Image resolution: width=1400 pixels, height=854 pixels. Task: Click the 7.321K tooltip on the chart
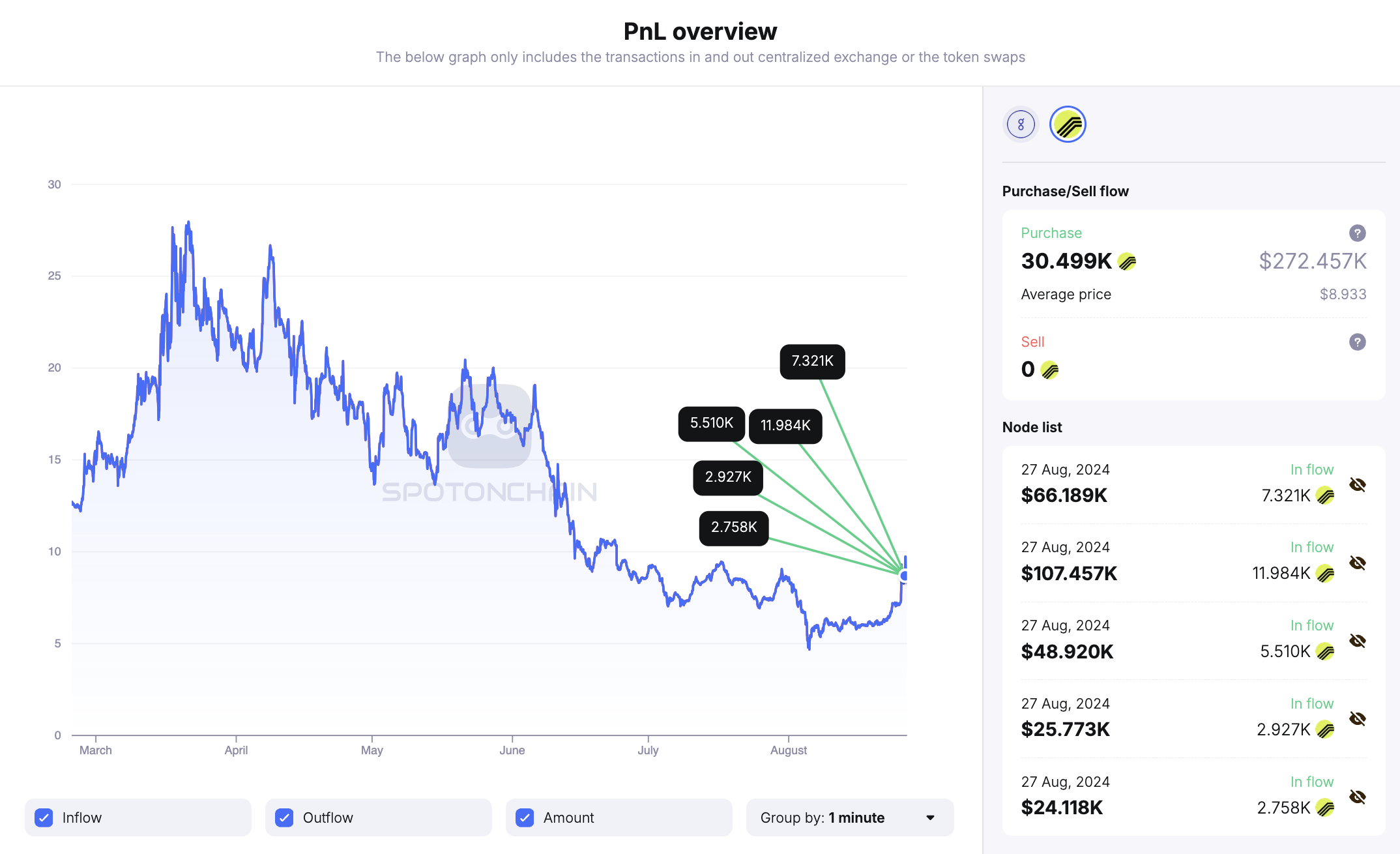tap(811, 362)
